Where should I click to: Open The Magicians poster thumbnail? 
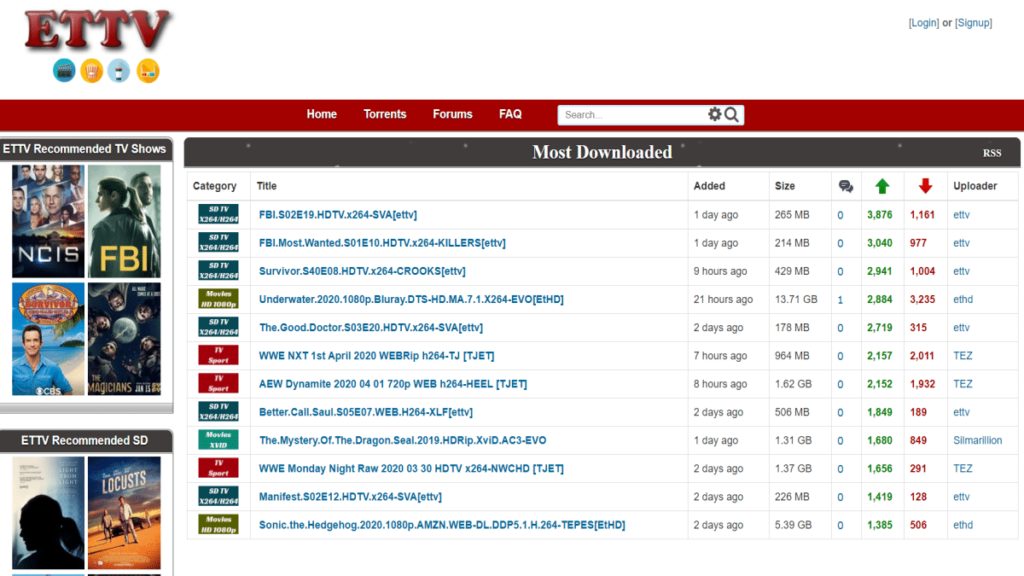click(x=124, y=339)
